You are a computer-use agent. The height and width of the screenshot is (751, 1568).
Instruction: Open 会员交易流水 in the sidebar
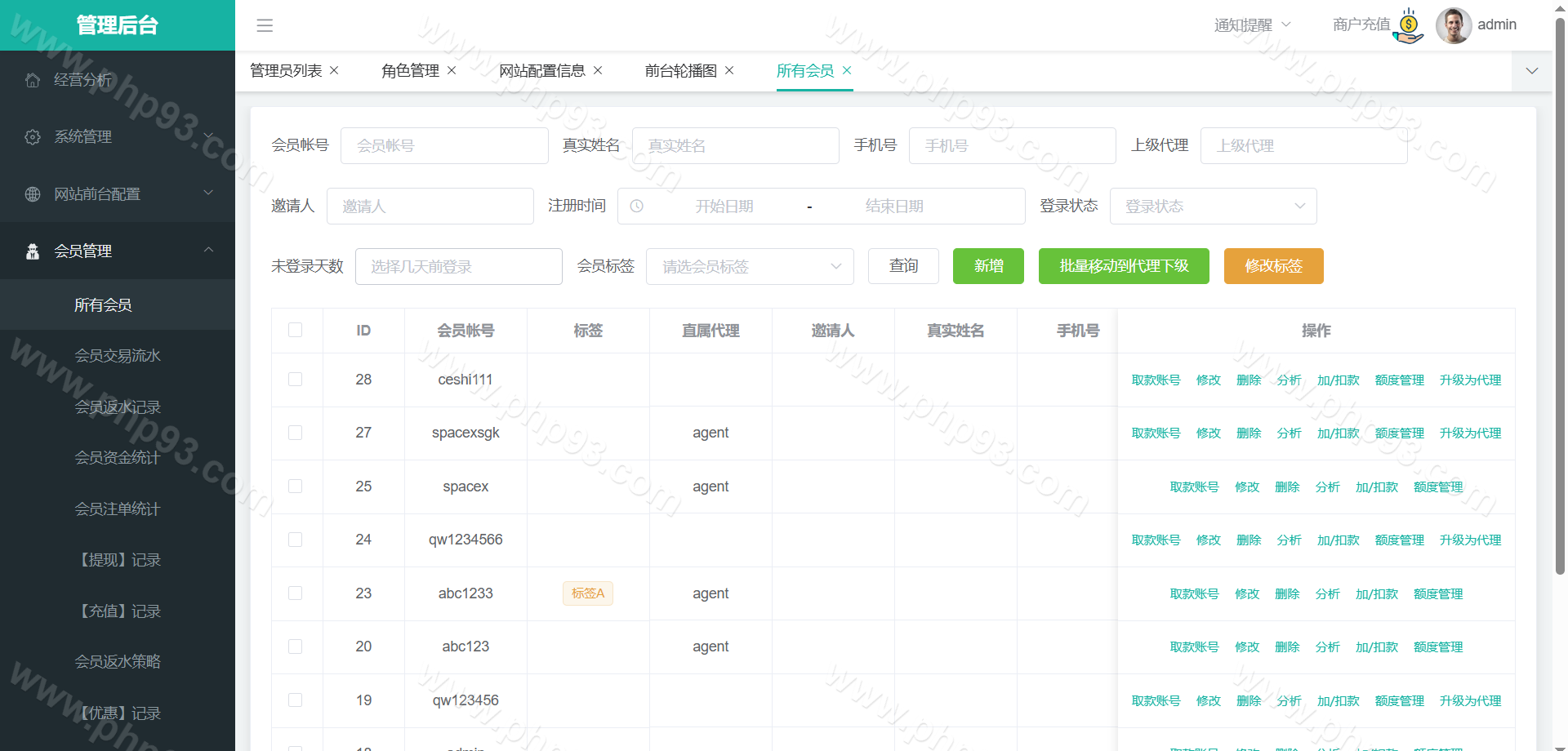(x=118, y=356)
